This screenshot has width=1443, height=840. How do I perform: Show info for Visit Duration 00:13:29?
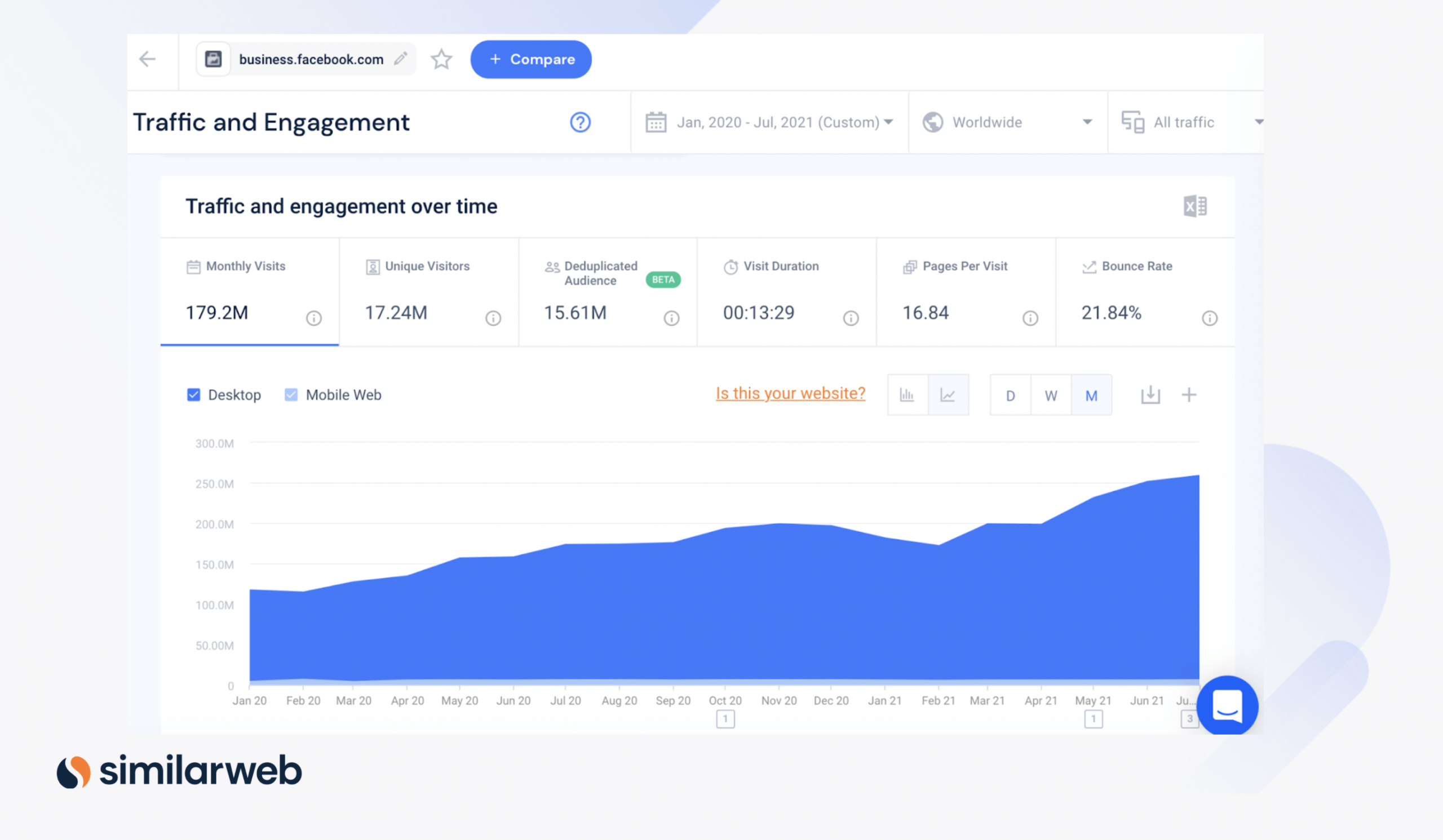[851, 318]
